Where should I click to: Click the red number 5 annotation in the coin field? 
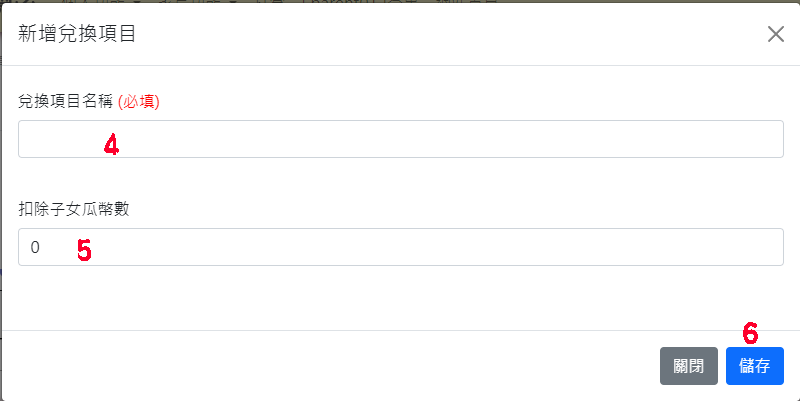tap(84, 250)
